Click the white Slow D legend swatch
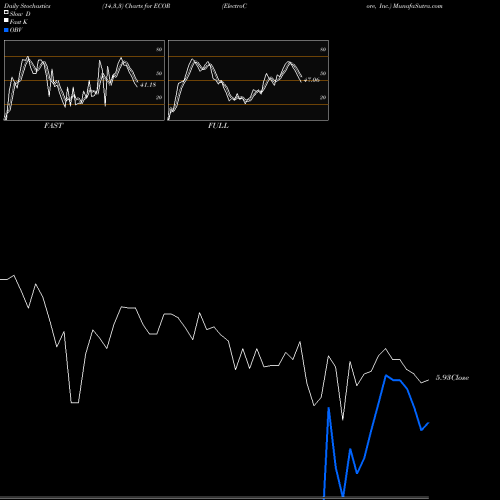The width and height of the screenshot is (500, 500). 6,13
